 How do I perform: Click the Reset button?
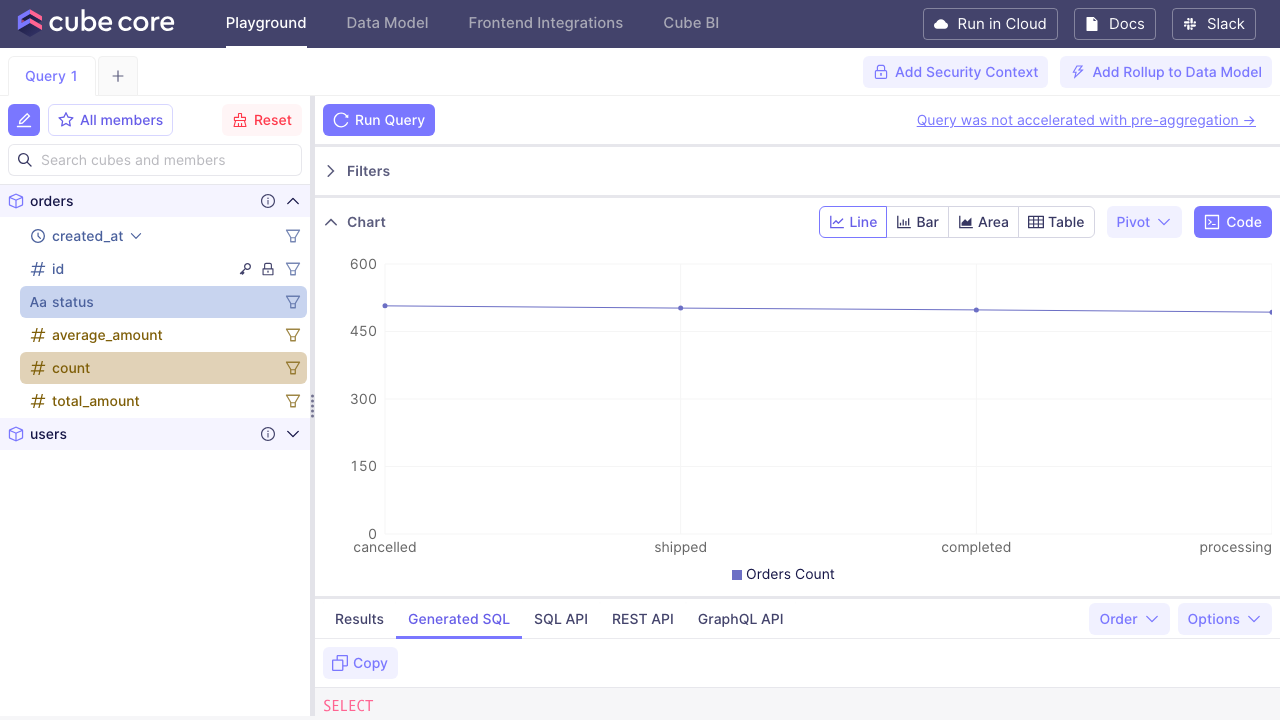(262, 120)
